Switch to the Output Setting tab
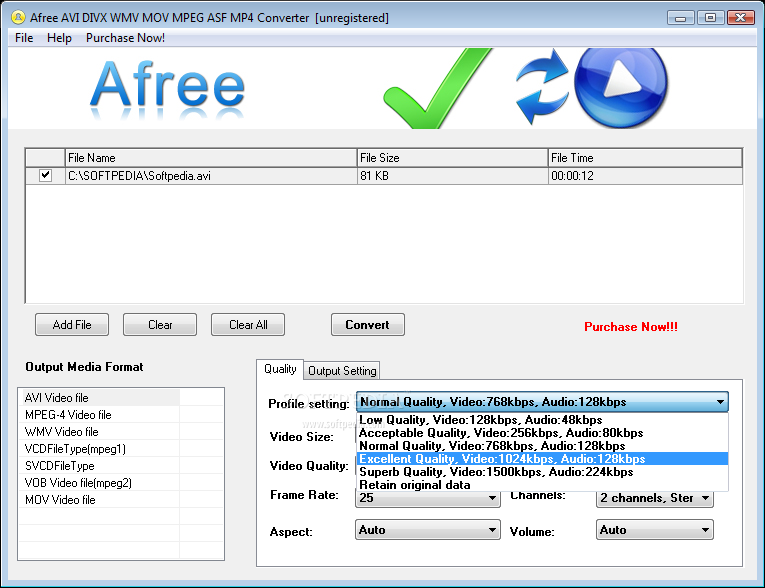The width and height of the screenshot is (765, 588). click(x=342, y=371)
